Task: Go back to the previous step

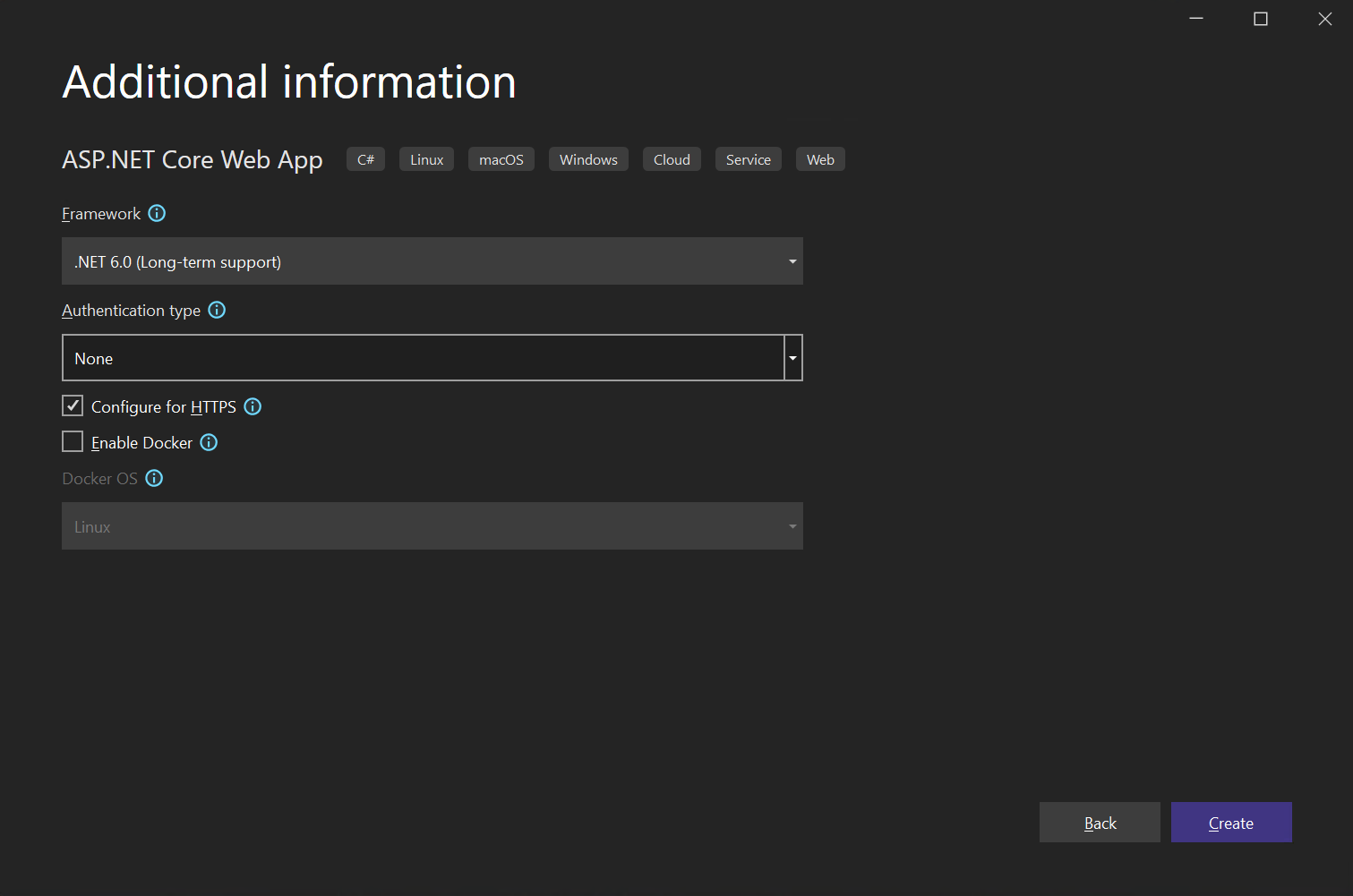Action: (x=1100, y=822)
